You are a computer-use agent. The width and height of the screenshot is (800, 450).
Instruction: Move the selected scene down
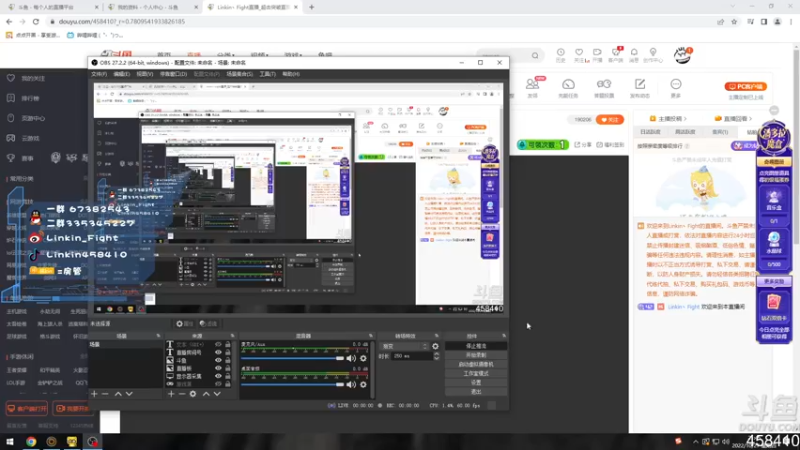point(129,394)
